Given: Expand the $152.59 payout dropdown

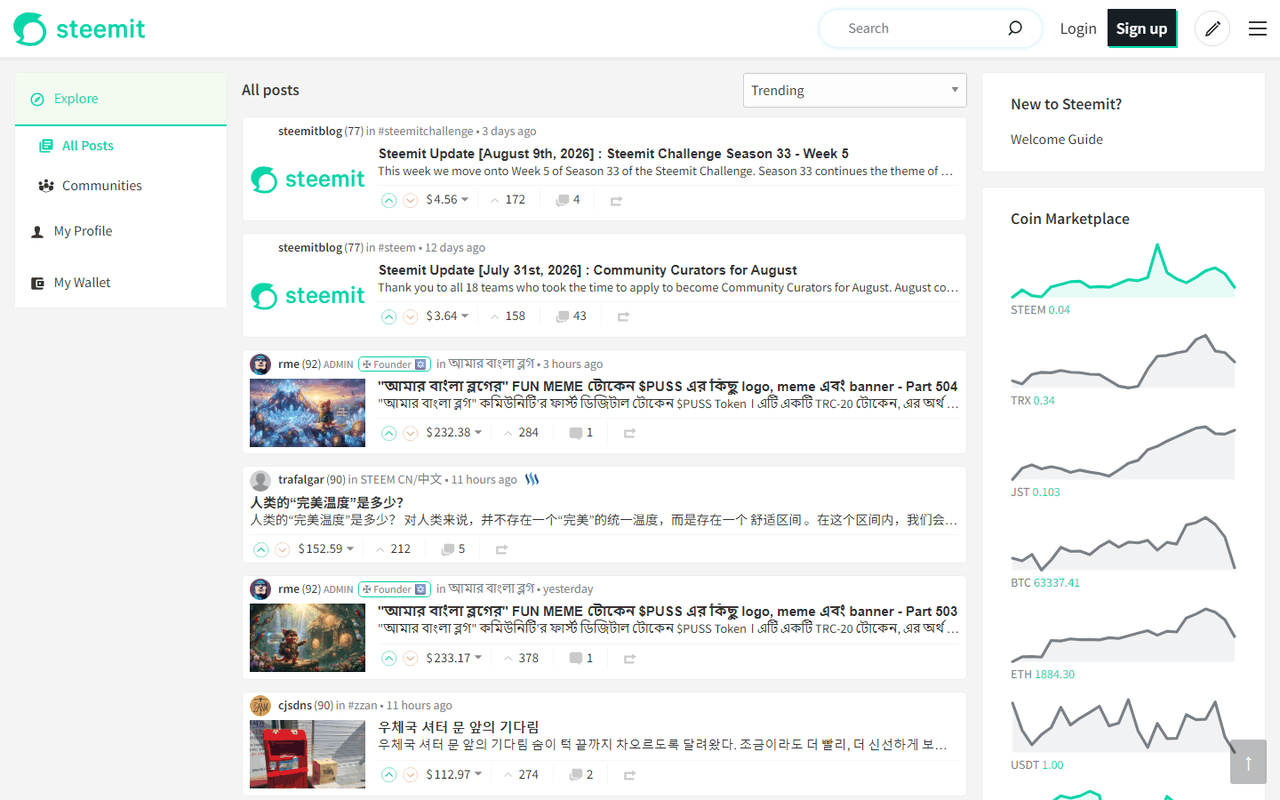Looking at the screenshot, I should tap(326, 549).
